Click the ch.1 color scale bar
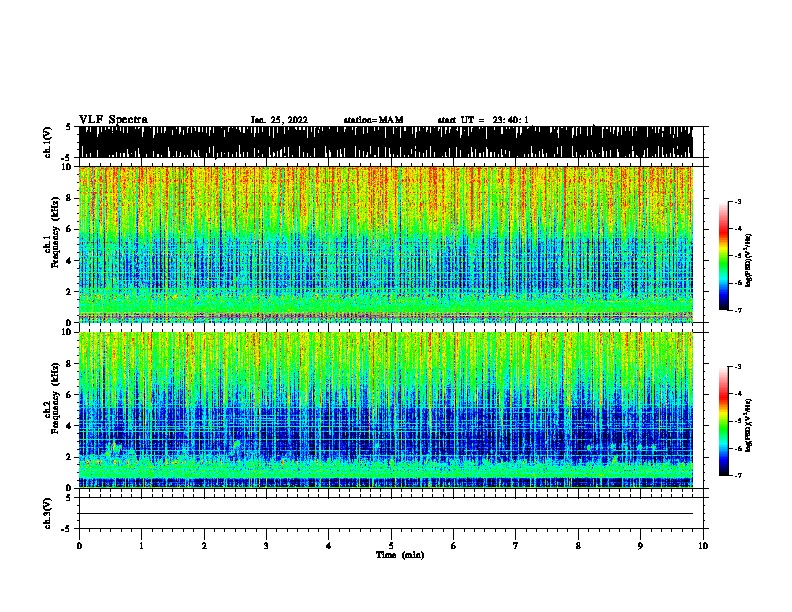 723,256
